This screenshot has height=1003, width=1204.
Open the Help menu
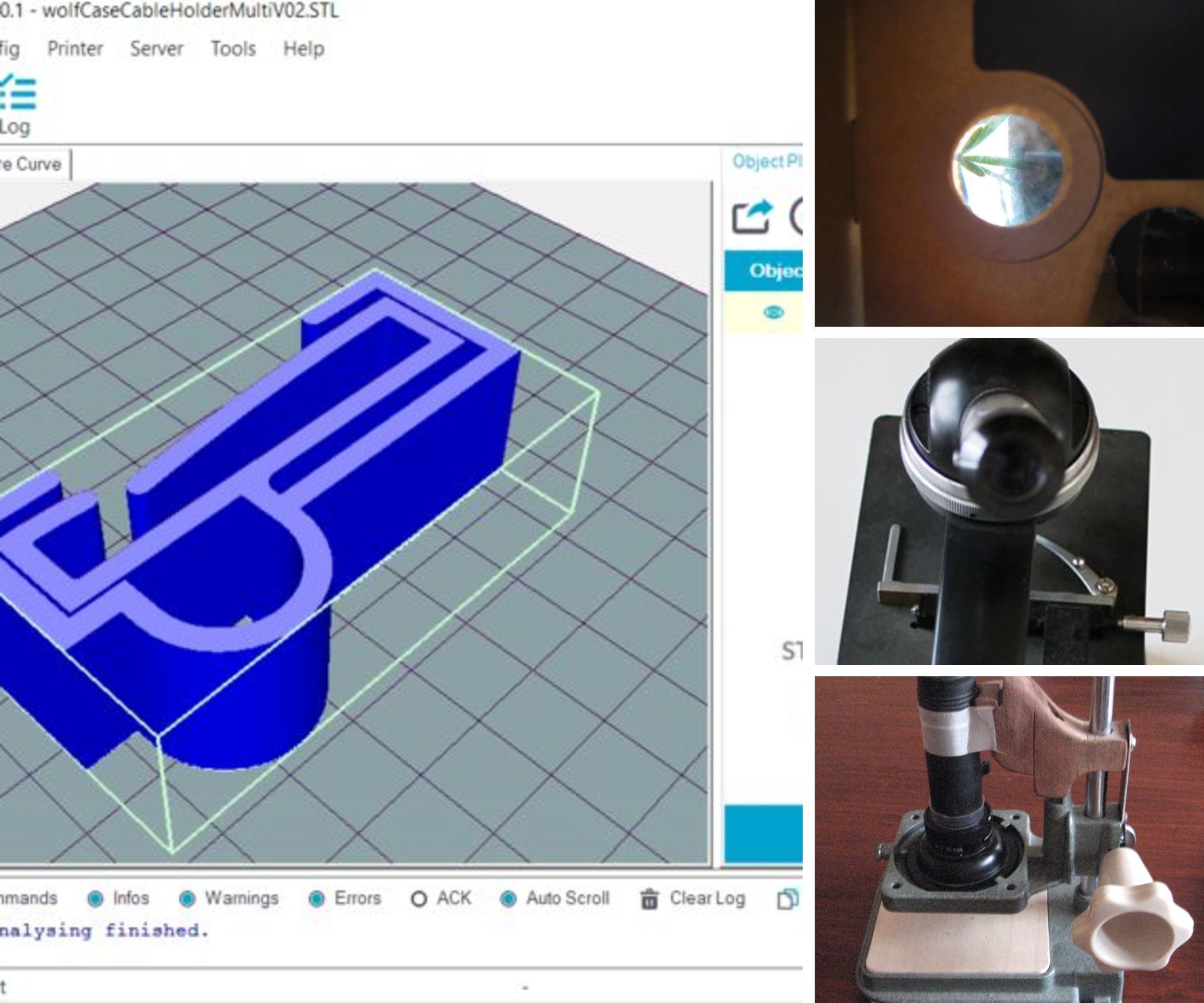[303, 49]
